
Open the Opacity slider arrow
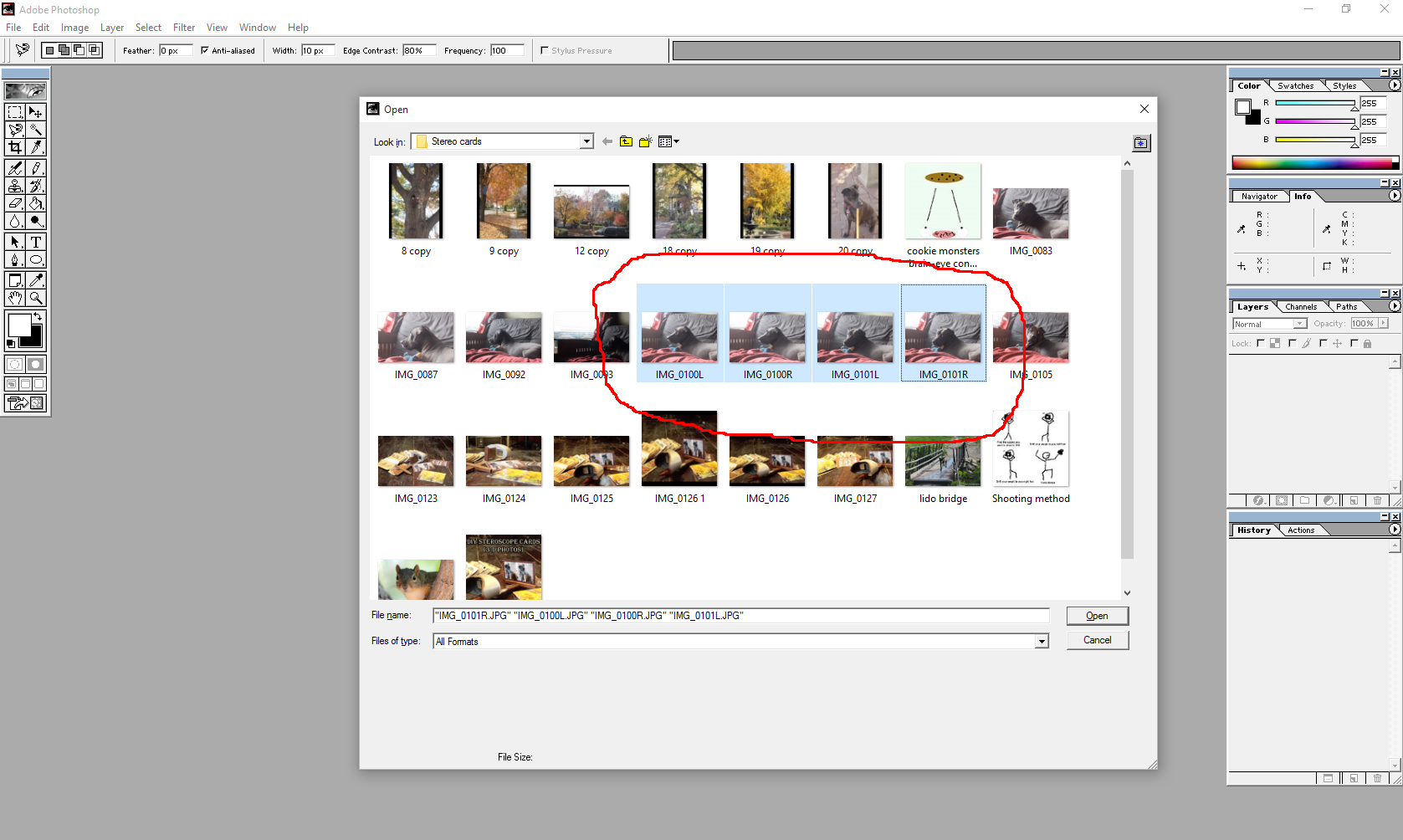coord(1383,324)
